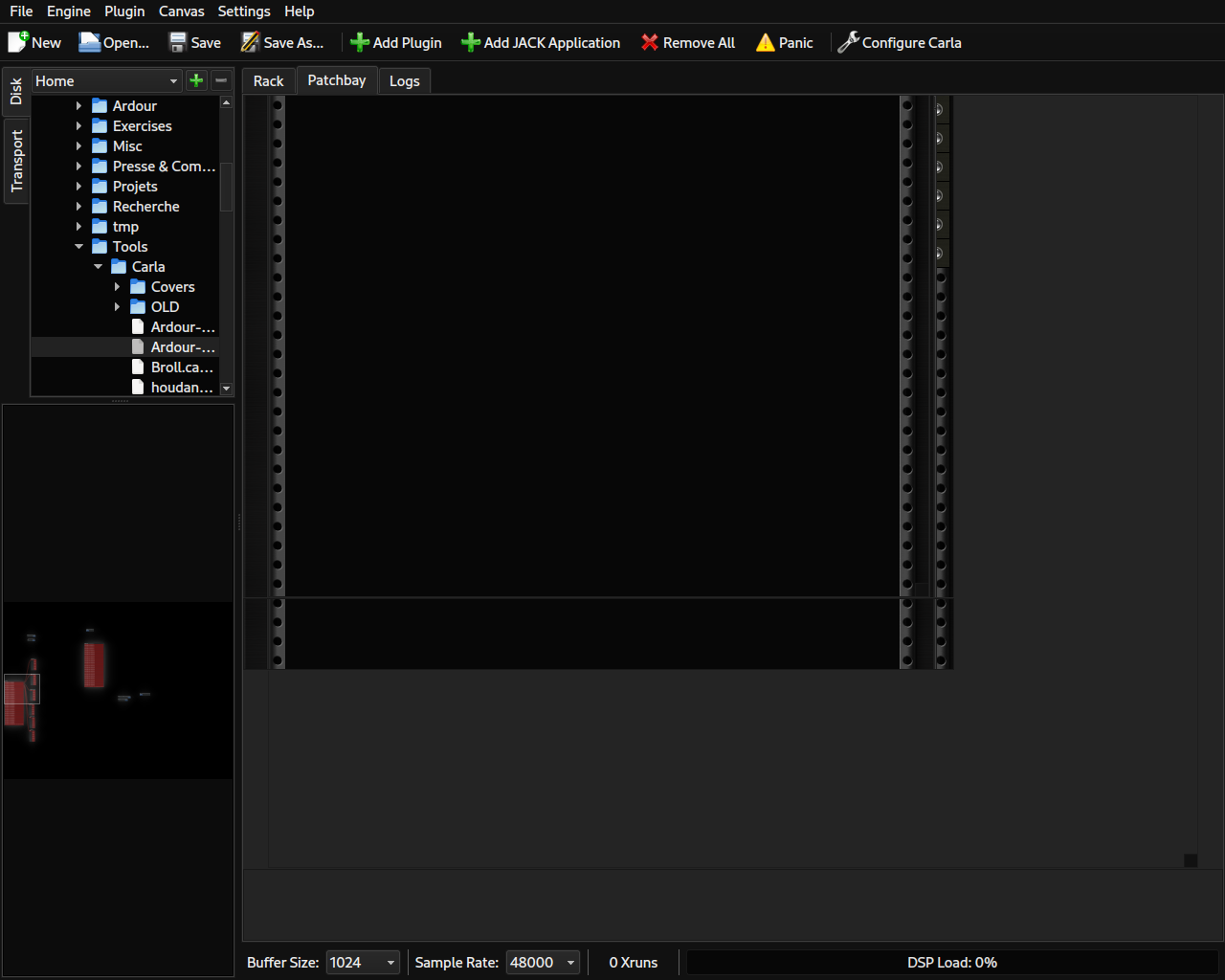Viewport: 1225px width, 980px height.
Task: Remove all plugins with the red X icon
Action: point(649,42)
